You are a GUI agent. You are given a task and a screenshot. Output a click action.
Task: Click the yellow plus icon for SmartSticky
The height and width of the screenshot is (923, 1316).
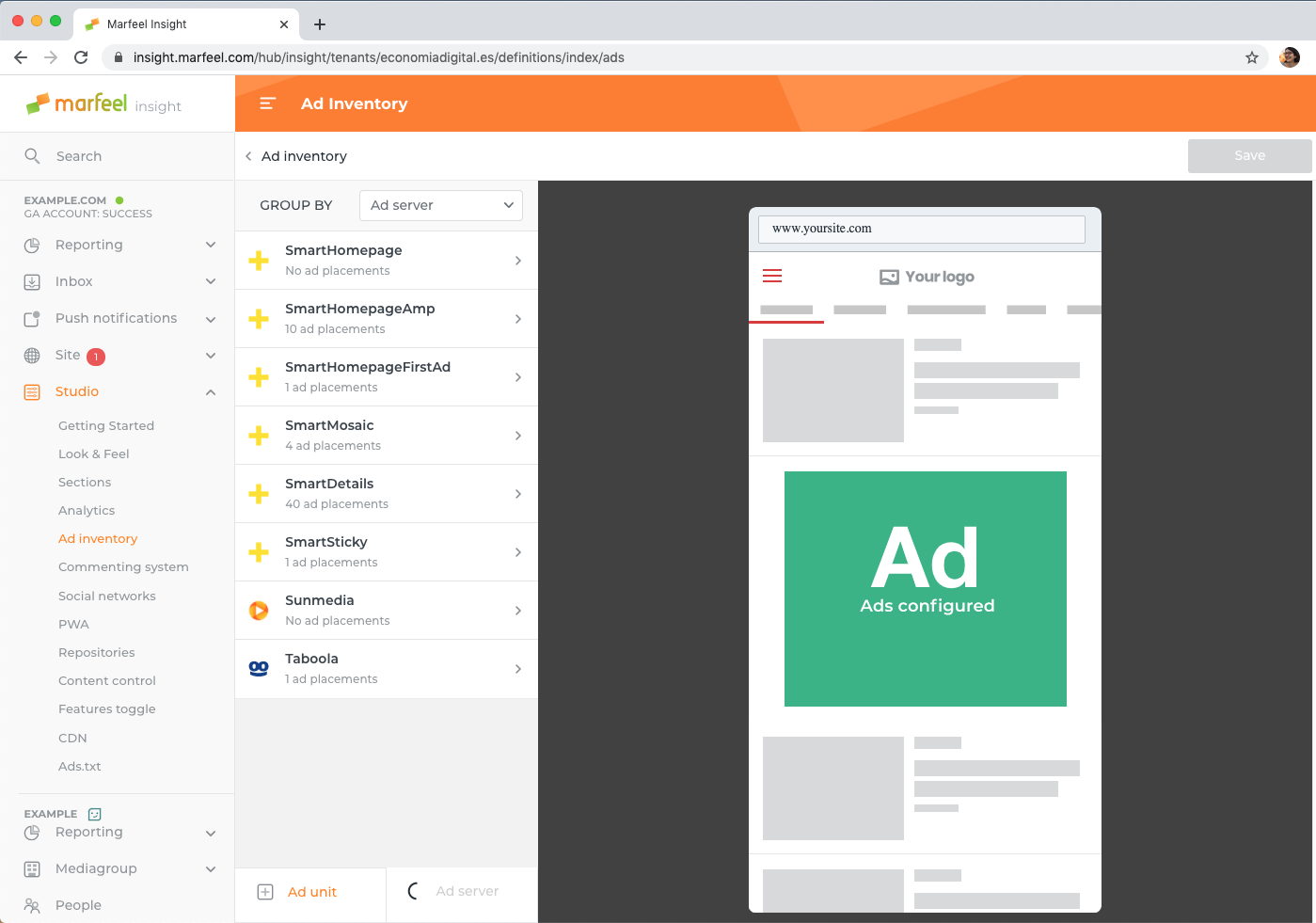[259, 552]
